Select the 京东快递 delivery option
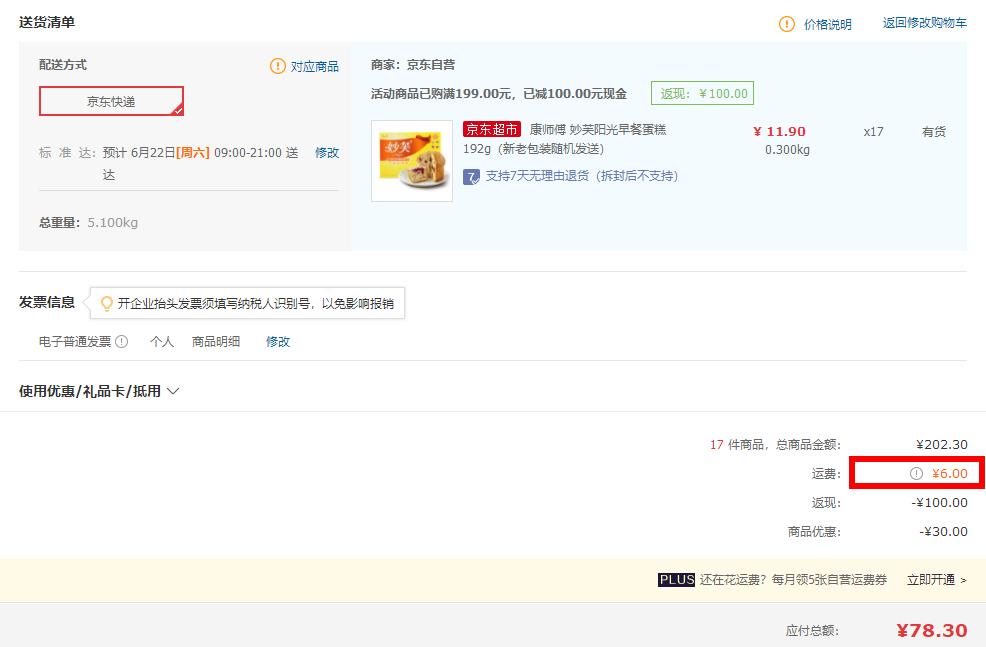The height and width of the screenshot is (647, 986). point(111,101)
